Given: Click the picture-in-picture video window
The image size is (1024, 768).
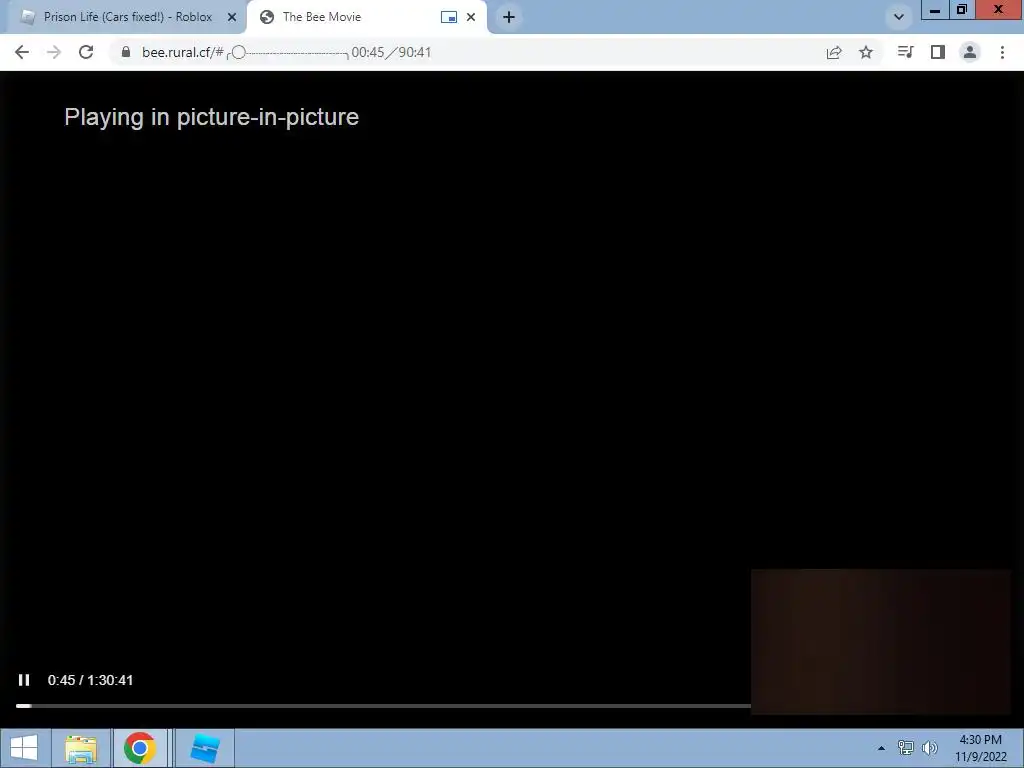Looking at the screenshot, I should coord(880,641).
